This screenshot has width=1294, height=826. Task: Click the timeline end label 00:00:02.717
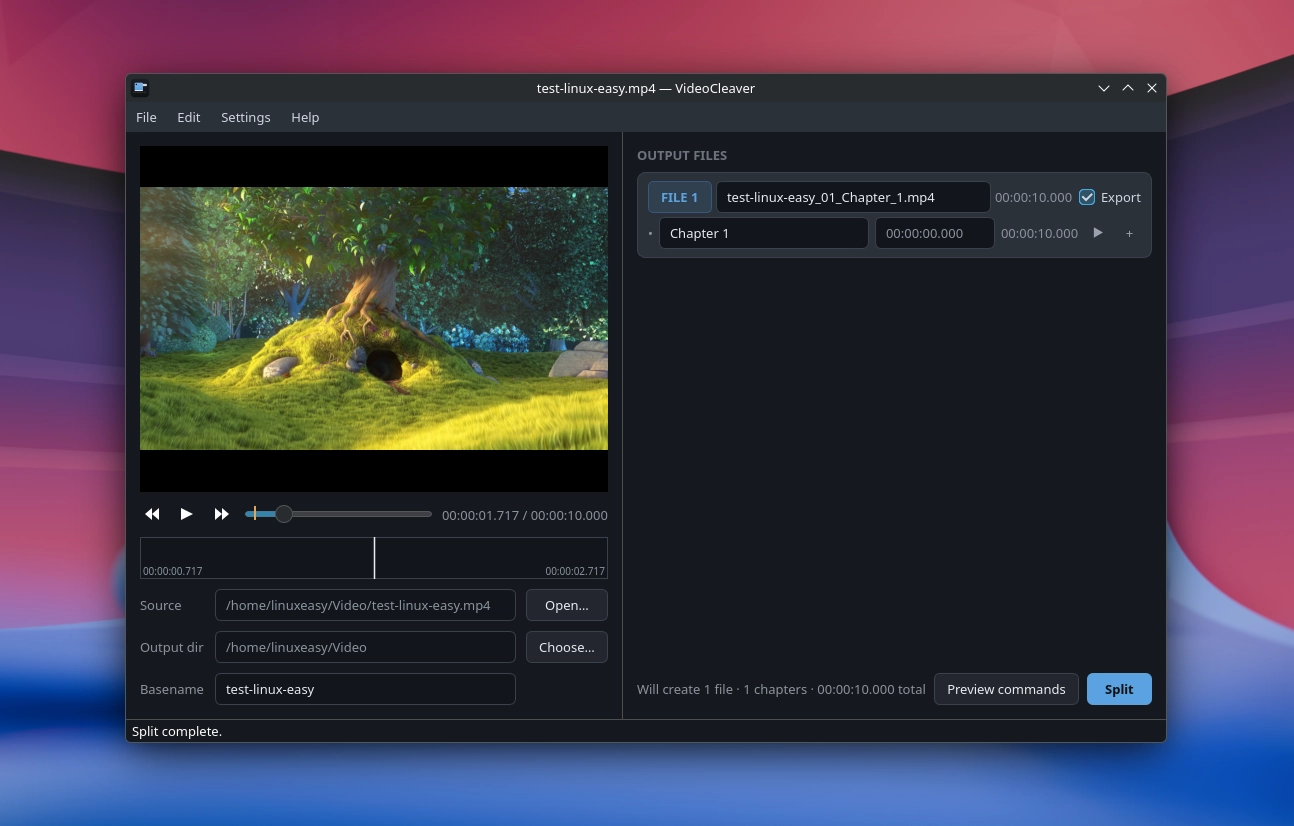[575, 571]
